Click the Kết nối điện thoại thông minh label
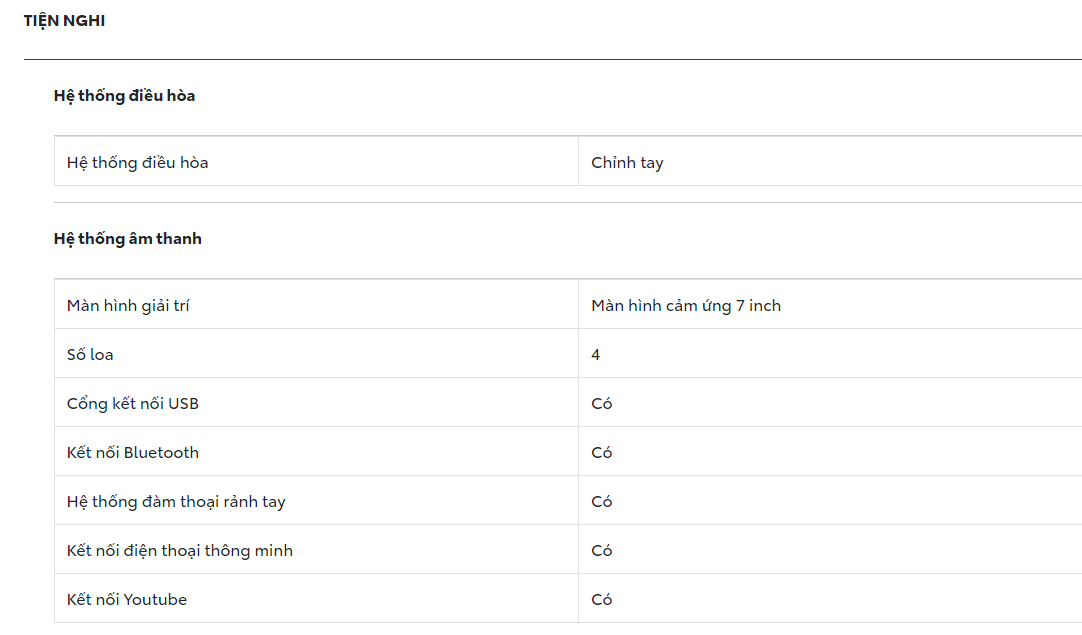Screen dimensions: 1082x635 pos(180,550)
